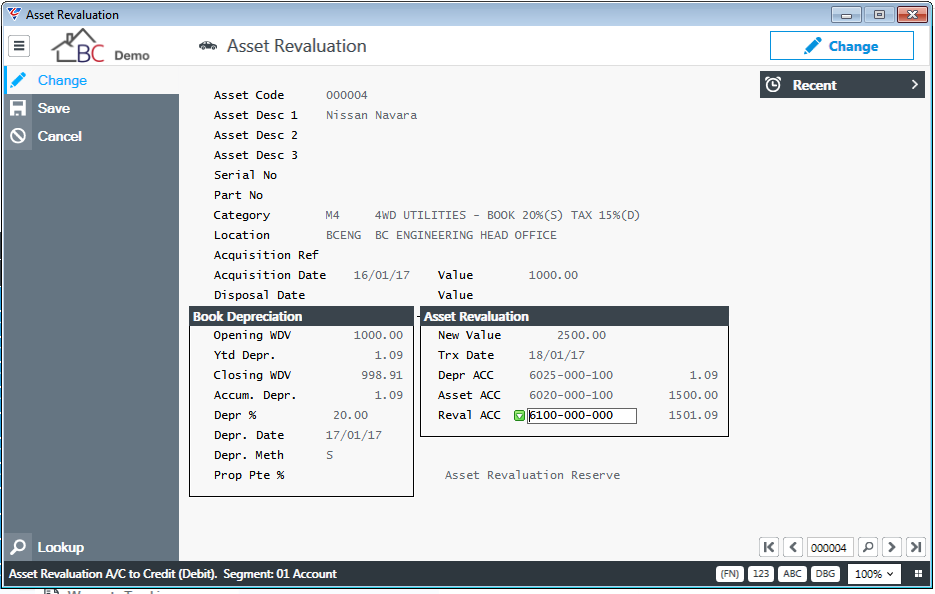The width and height of the screenshot is (935, 594).
Task: Click the status bar hint message
Action: click(173, 574)
